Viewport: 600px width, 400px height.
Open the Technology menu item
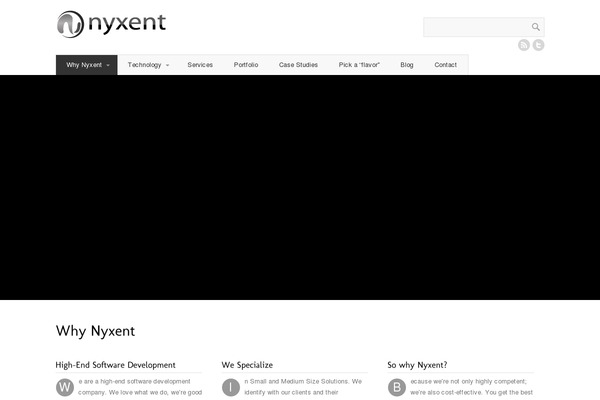(148, 65)
